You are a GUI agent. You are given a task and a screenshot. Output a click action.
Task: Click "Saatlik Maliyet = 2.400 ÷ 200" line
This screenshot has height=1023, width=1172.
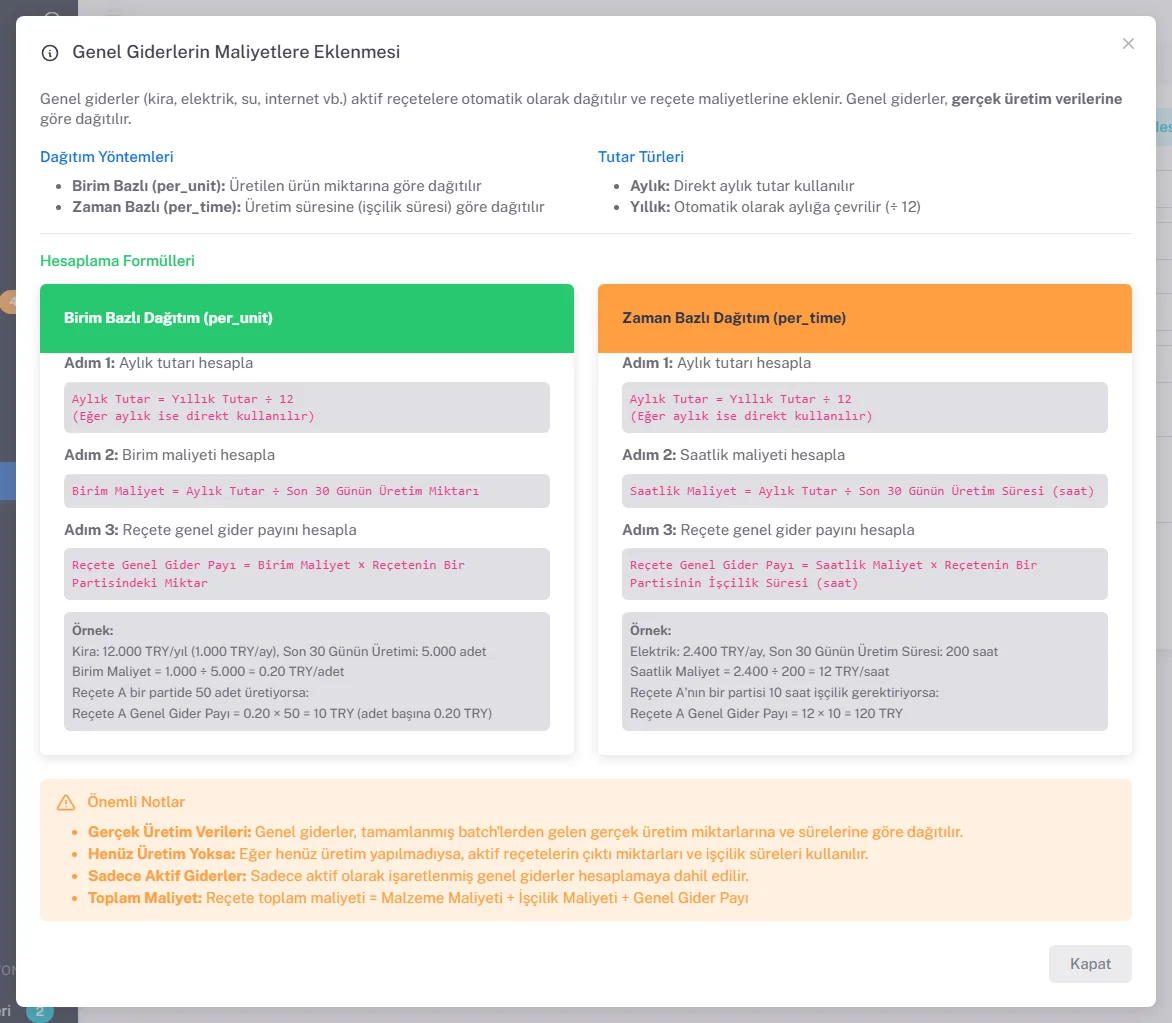(x=759, y=672)
